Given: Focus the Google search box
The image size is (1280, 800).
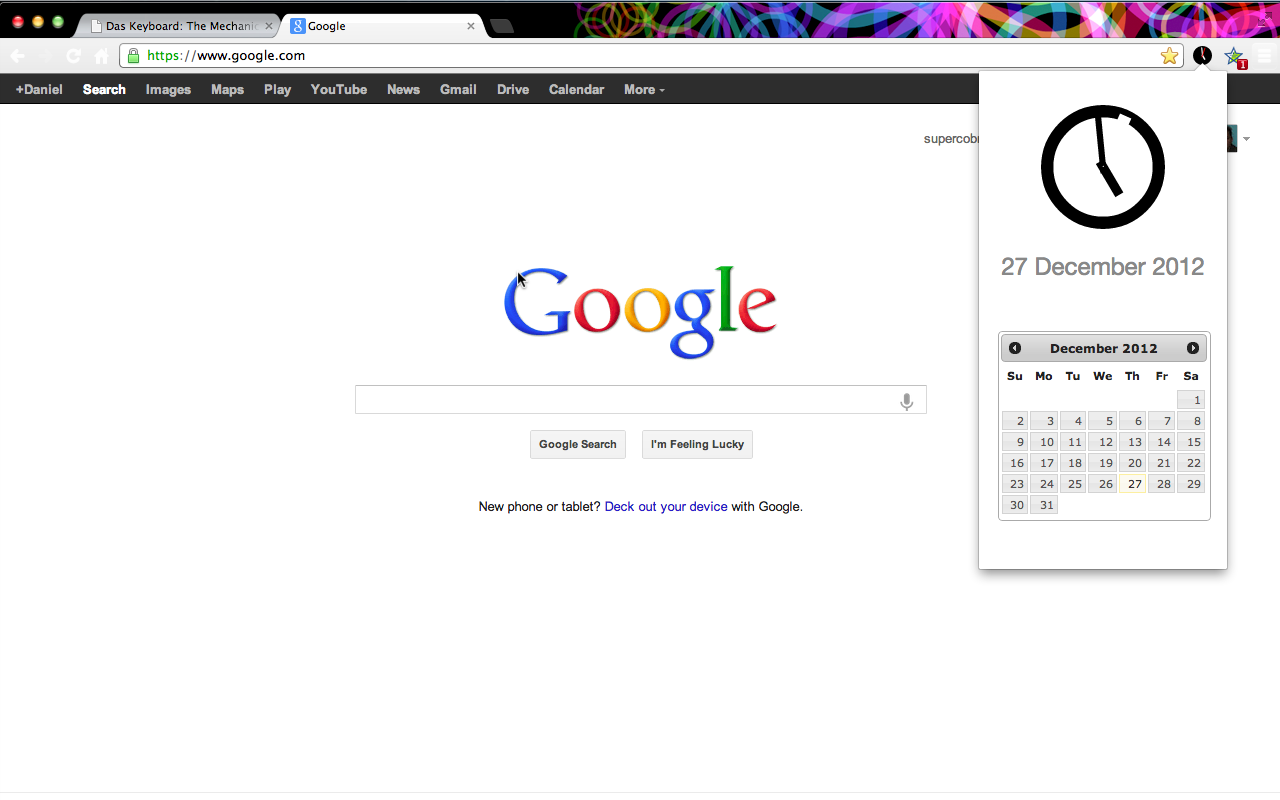Looking at the screenshot, I should 640,399.
